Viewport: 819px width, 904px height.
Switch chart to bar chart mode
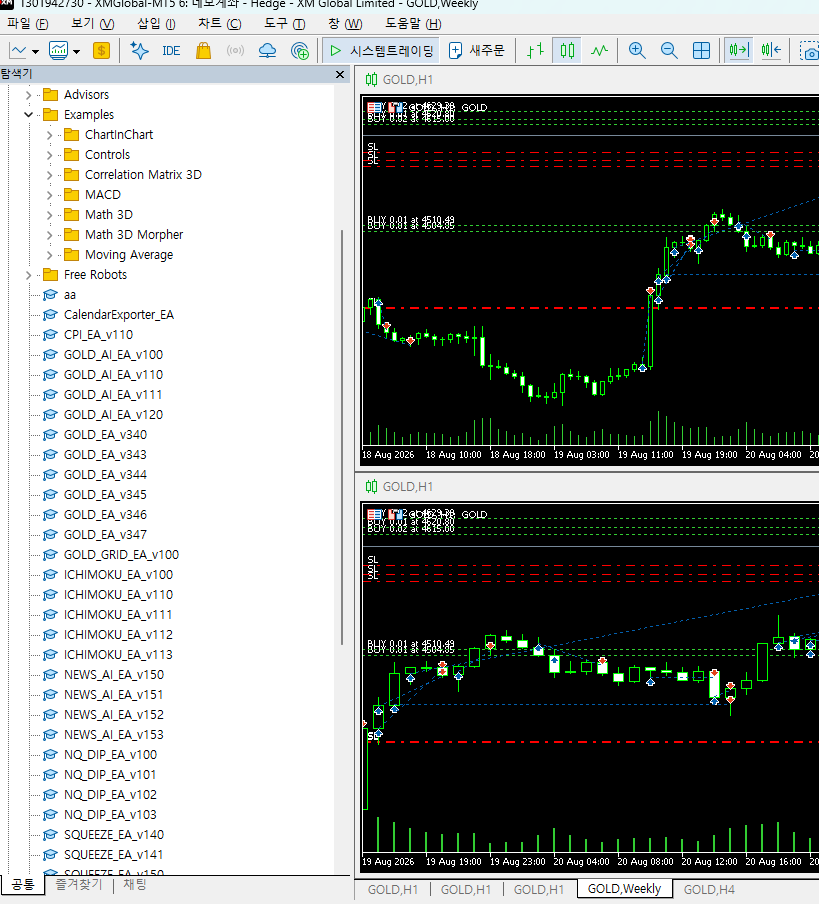pyautogui.click(x=535, y=51)
